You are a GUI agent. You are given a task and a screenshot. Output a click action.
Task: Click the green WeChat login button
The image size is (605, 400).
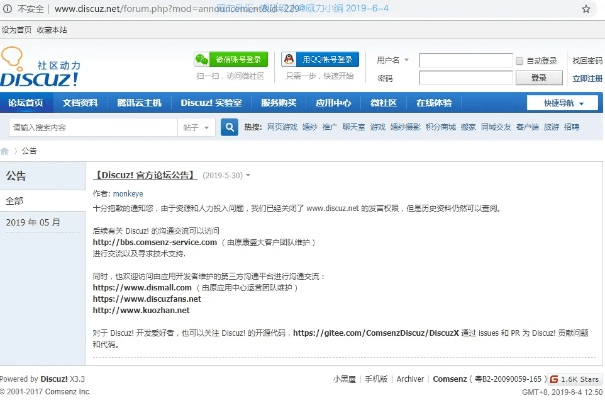(231, 59)
